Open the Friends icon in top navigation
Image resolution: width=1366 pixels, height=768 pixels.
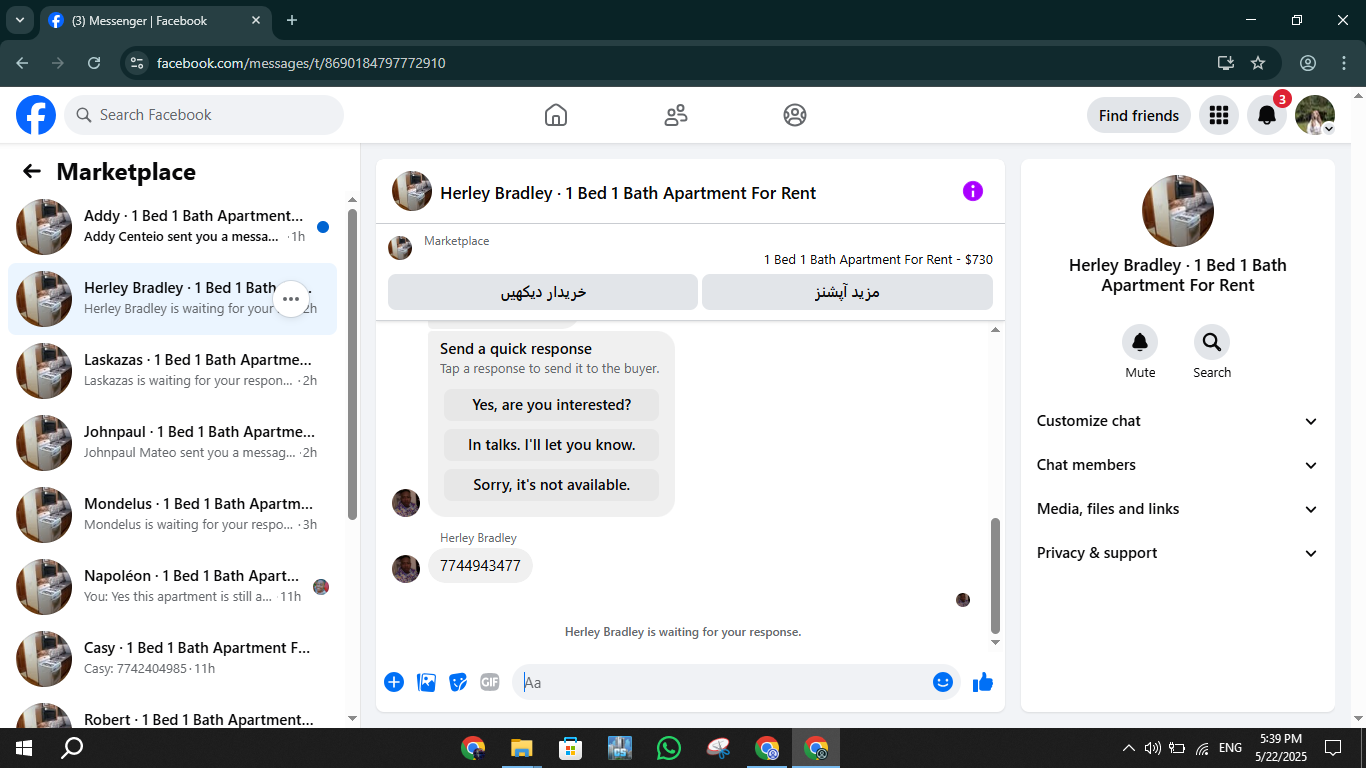tap(676, 115)
